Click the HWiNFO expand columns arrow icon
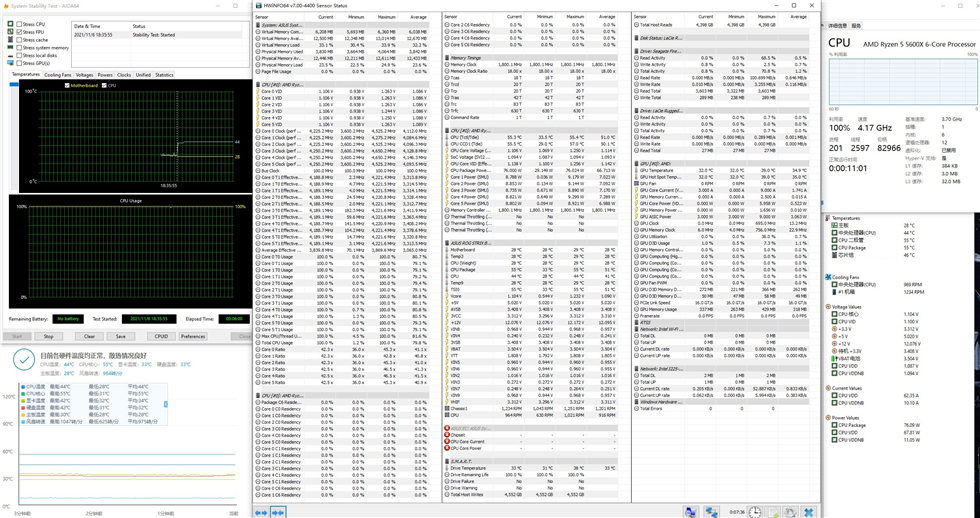Image resolution: width=980 pixels, height=518 pixels. point(262,512)
